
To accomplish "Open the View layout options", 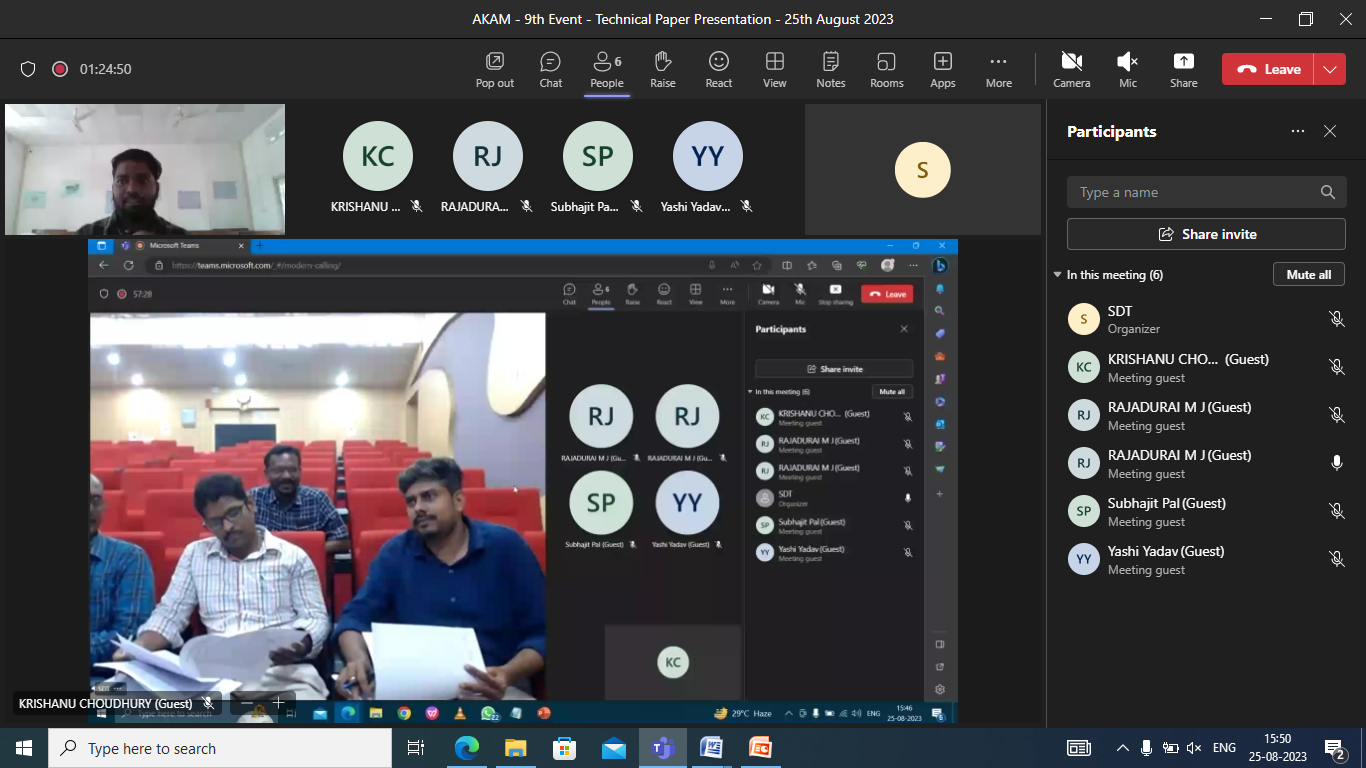I will coord(774,69).
